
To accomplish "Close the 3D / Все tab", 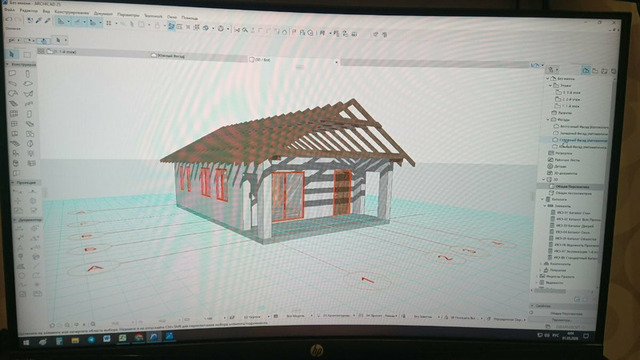I will coord(336,62).
